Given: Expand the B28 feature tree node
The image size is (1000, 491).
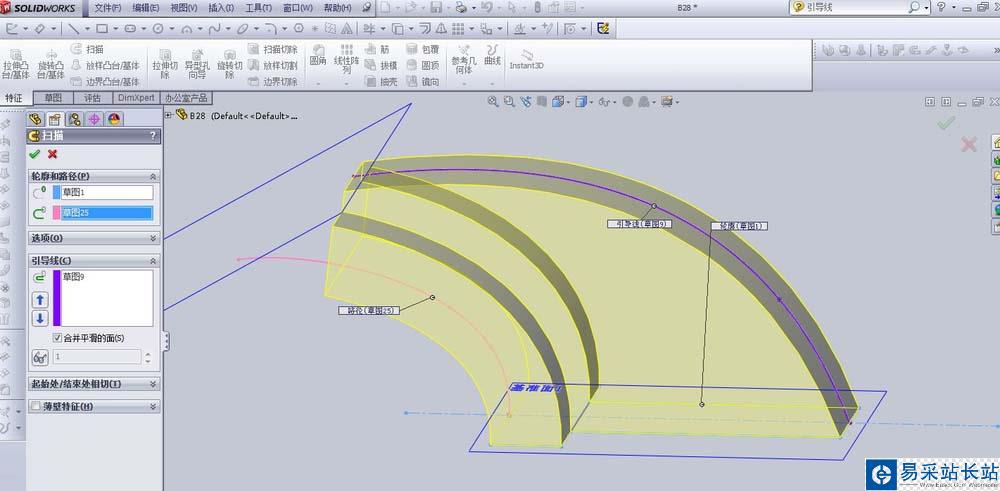Looking at the screenshot, I should coord(169,115).
